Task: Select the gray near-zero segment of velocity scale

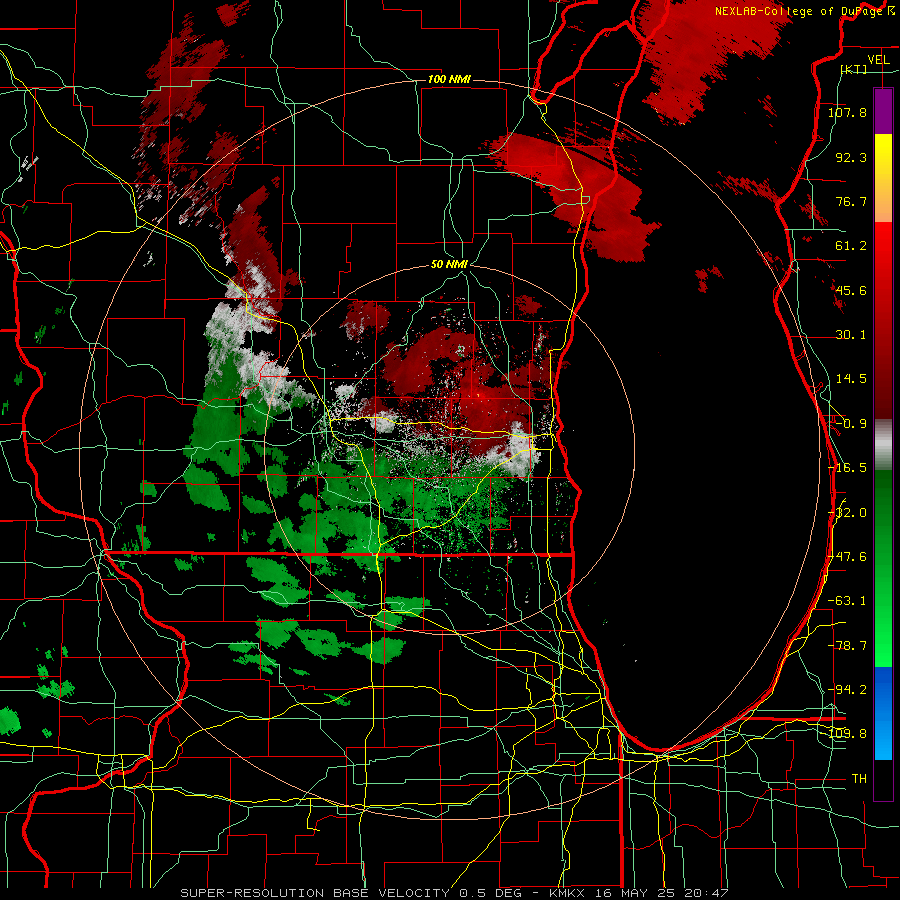Action: (x=883, y=445)
